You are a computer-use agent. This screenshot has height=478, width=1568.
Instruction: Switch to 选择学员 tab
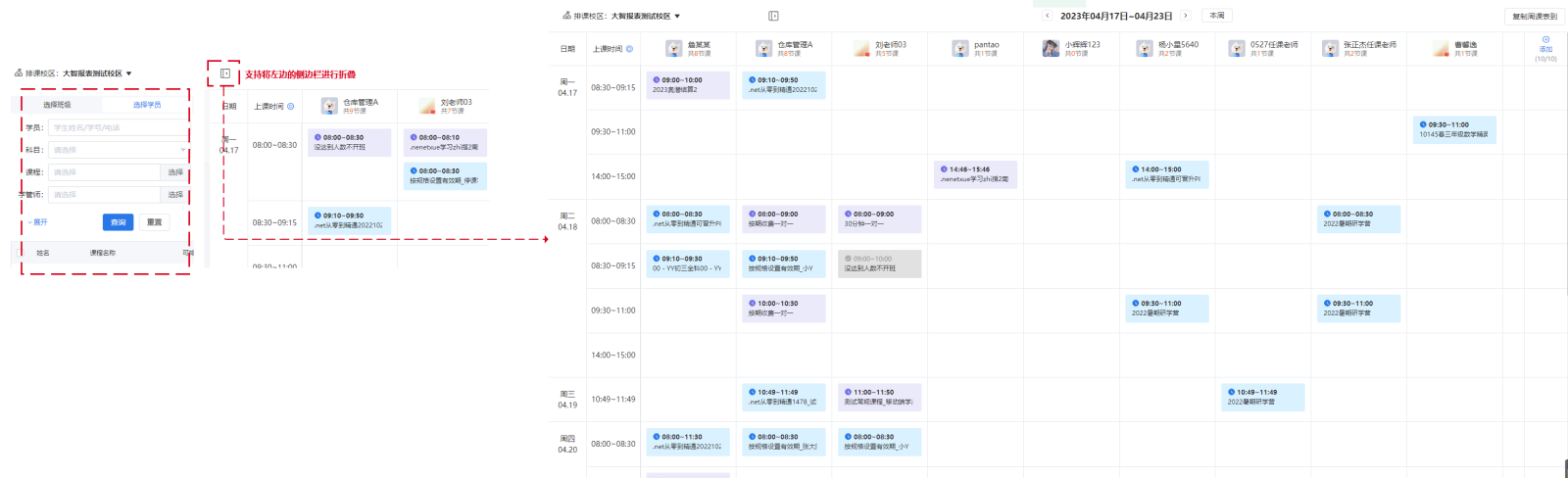[x=147, y=105]
